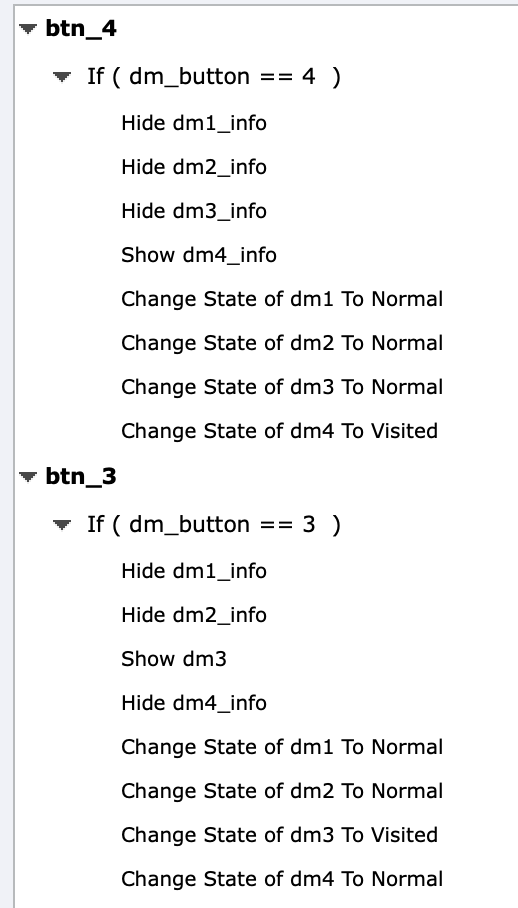Select Change State of dm4 To Normal
This screenshot has height=908, width=518.
click(x=282, y=878)
